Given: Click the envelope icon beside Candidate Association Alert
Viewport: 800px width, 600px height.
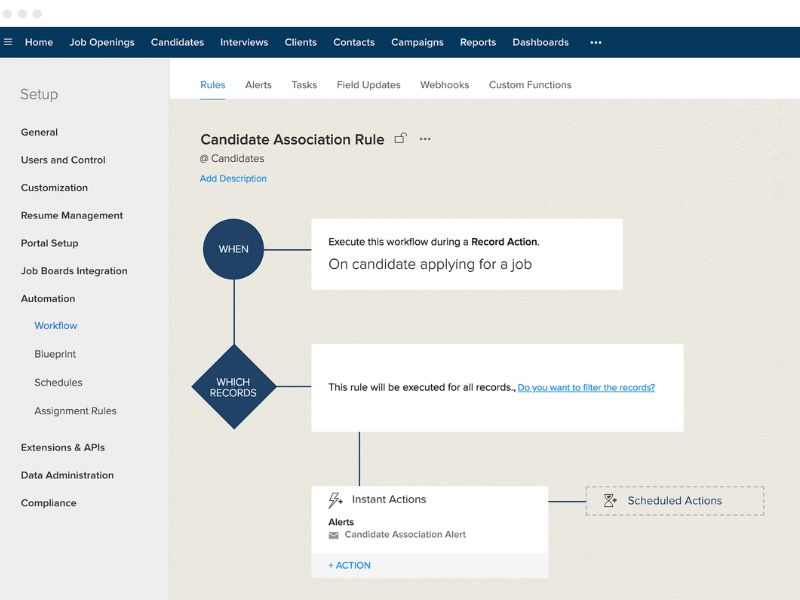Looking at the screenshot, I should (334, 535).
